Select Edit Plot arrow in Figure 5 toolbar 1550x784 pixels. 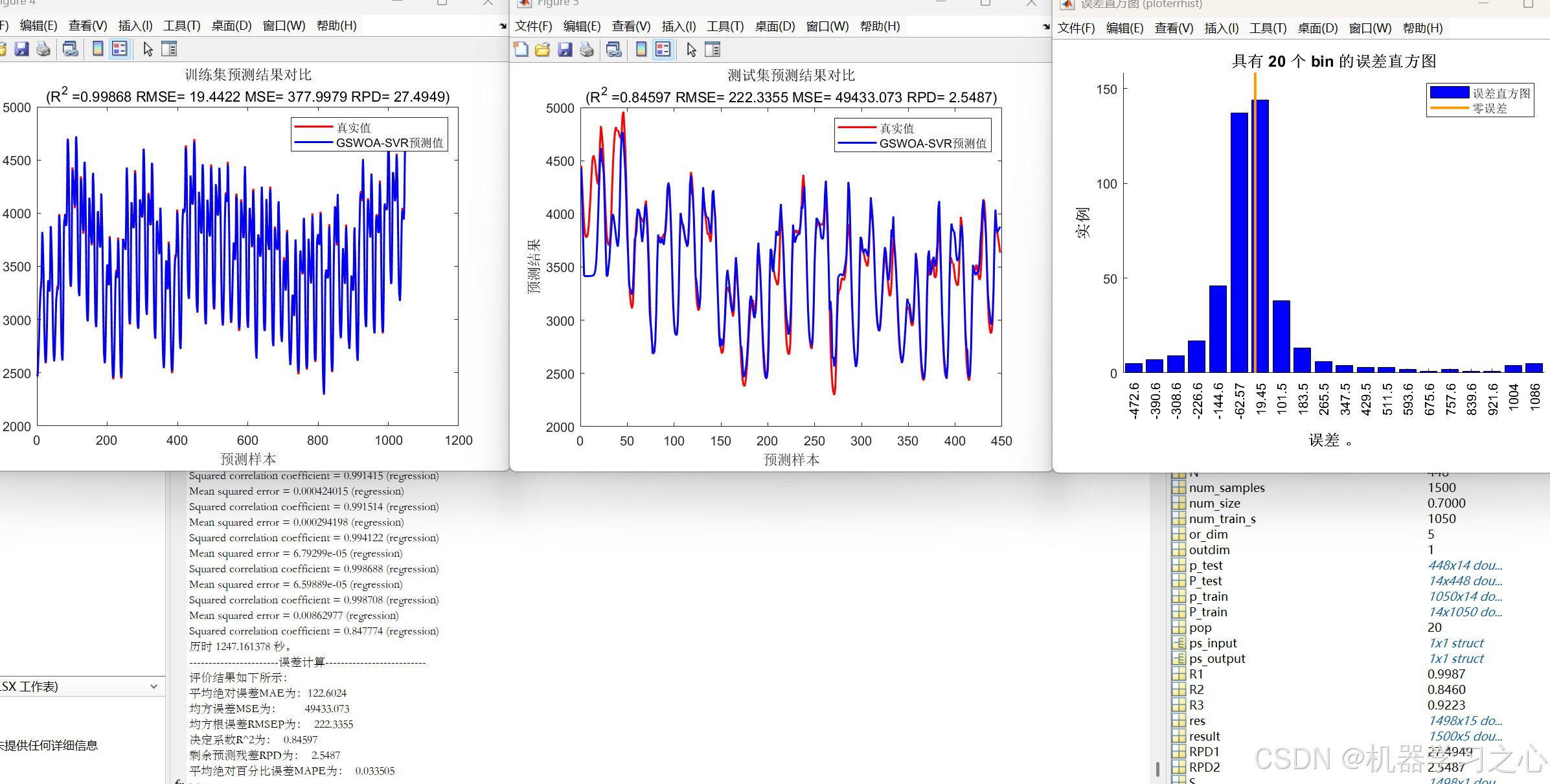coord(691,50)
